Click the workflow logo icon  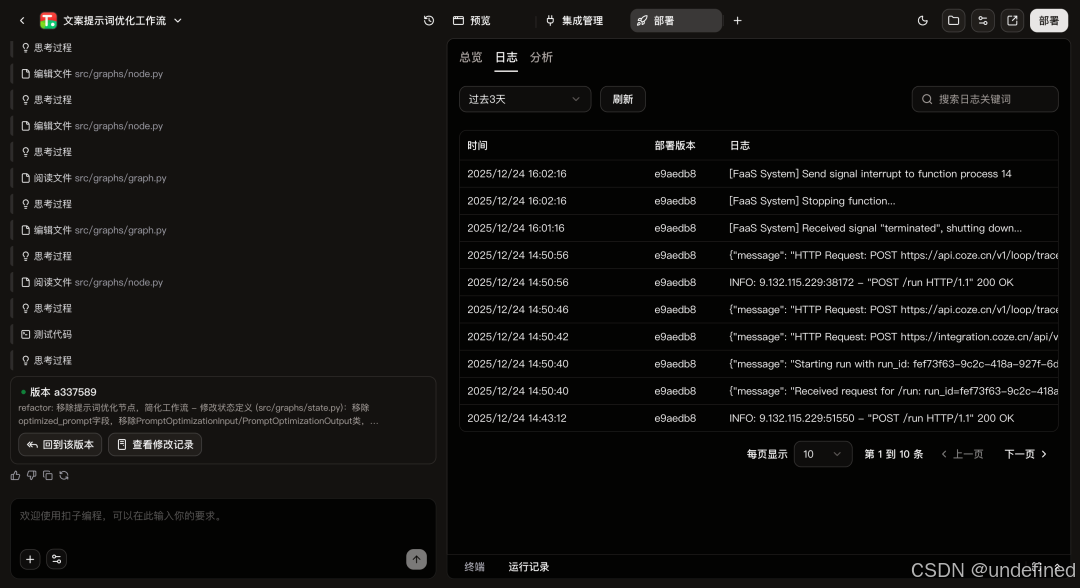pyautogui.click(x=48, y=21)
